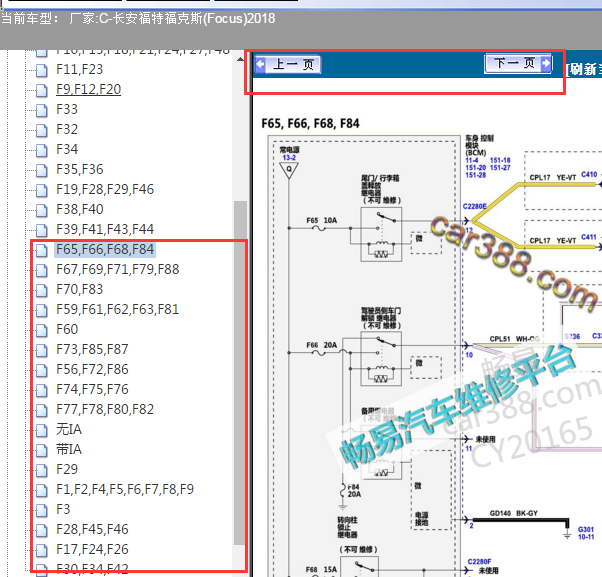Viewport: 602px width, 577px height.
Task: Click the page icon beside F73,F85,F87
Action: [41, 350]
